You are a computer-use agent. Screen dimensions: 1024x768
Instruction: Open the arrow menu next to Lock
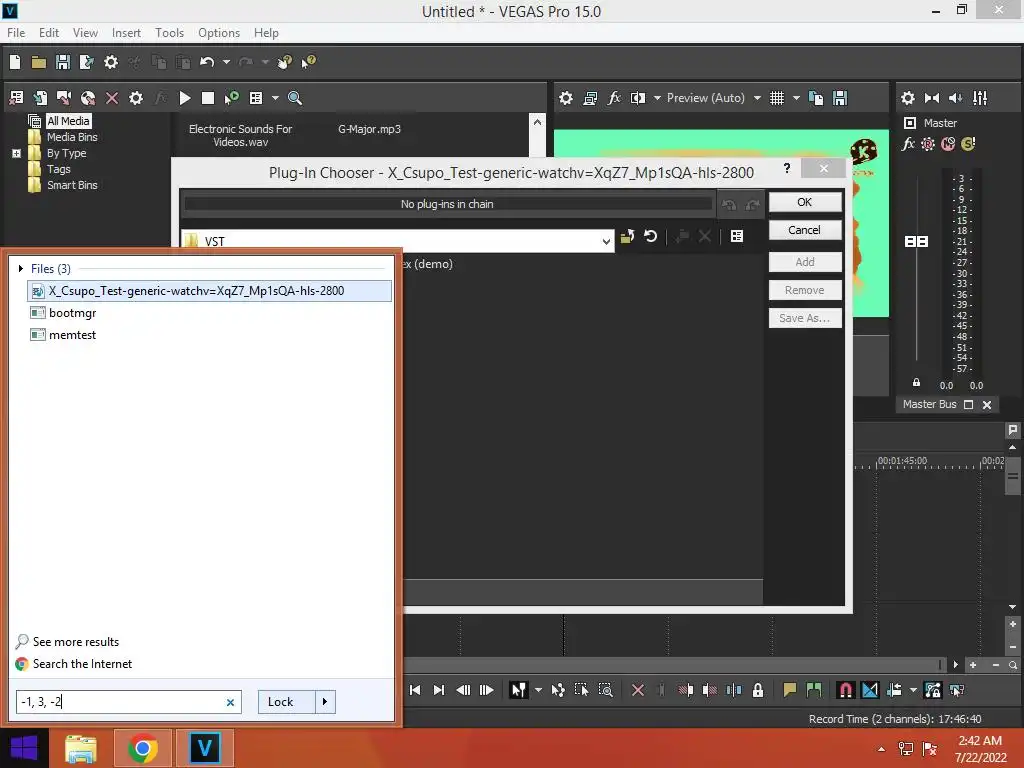tap(325, 702)
